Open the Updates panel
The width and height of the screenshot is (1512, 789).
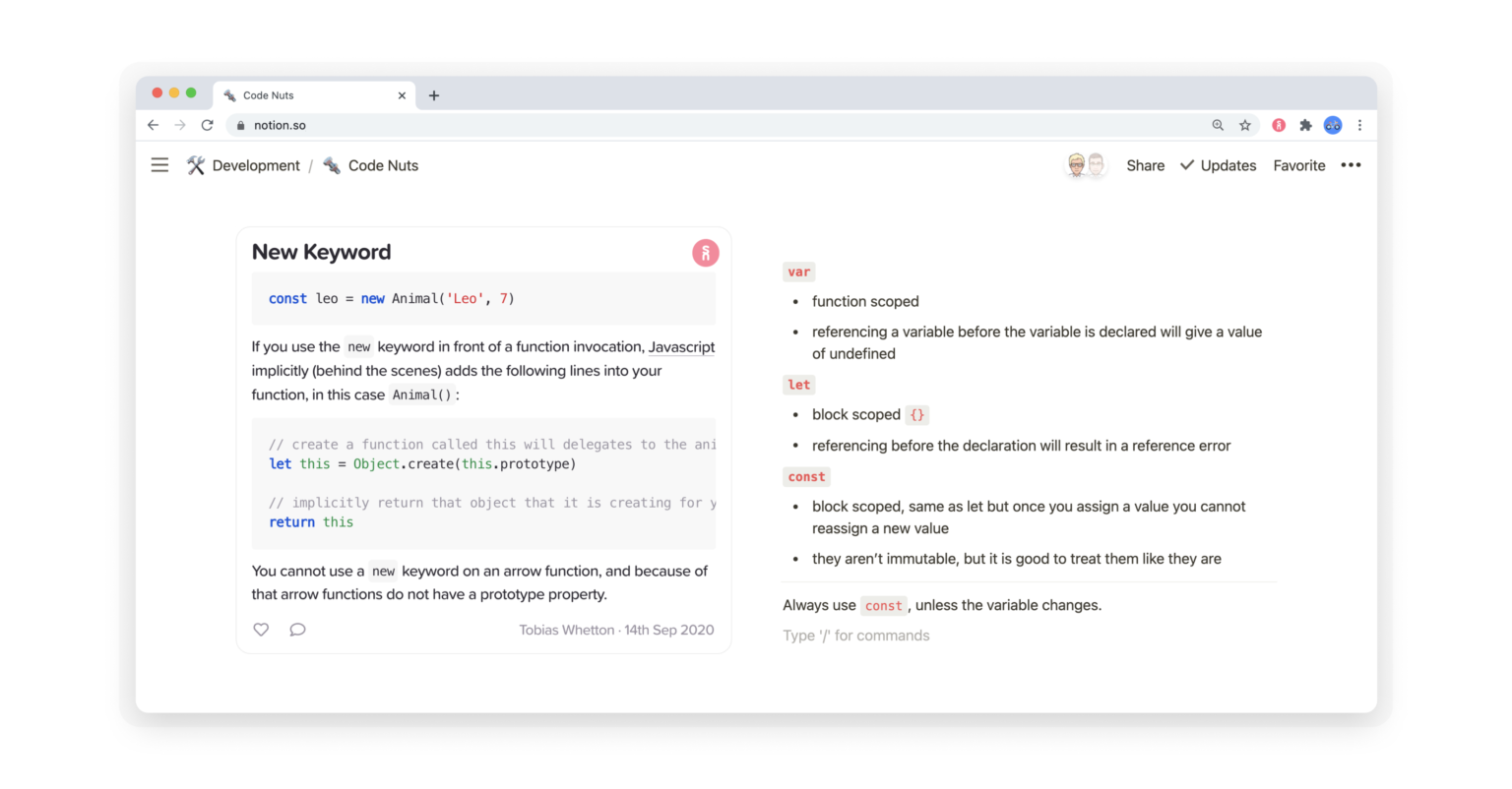(1218, 165)
